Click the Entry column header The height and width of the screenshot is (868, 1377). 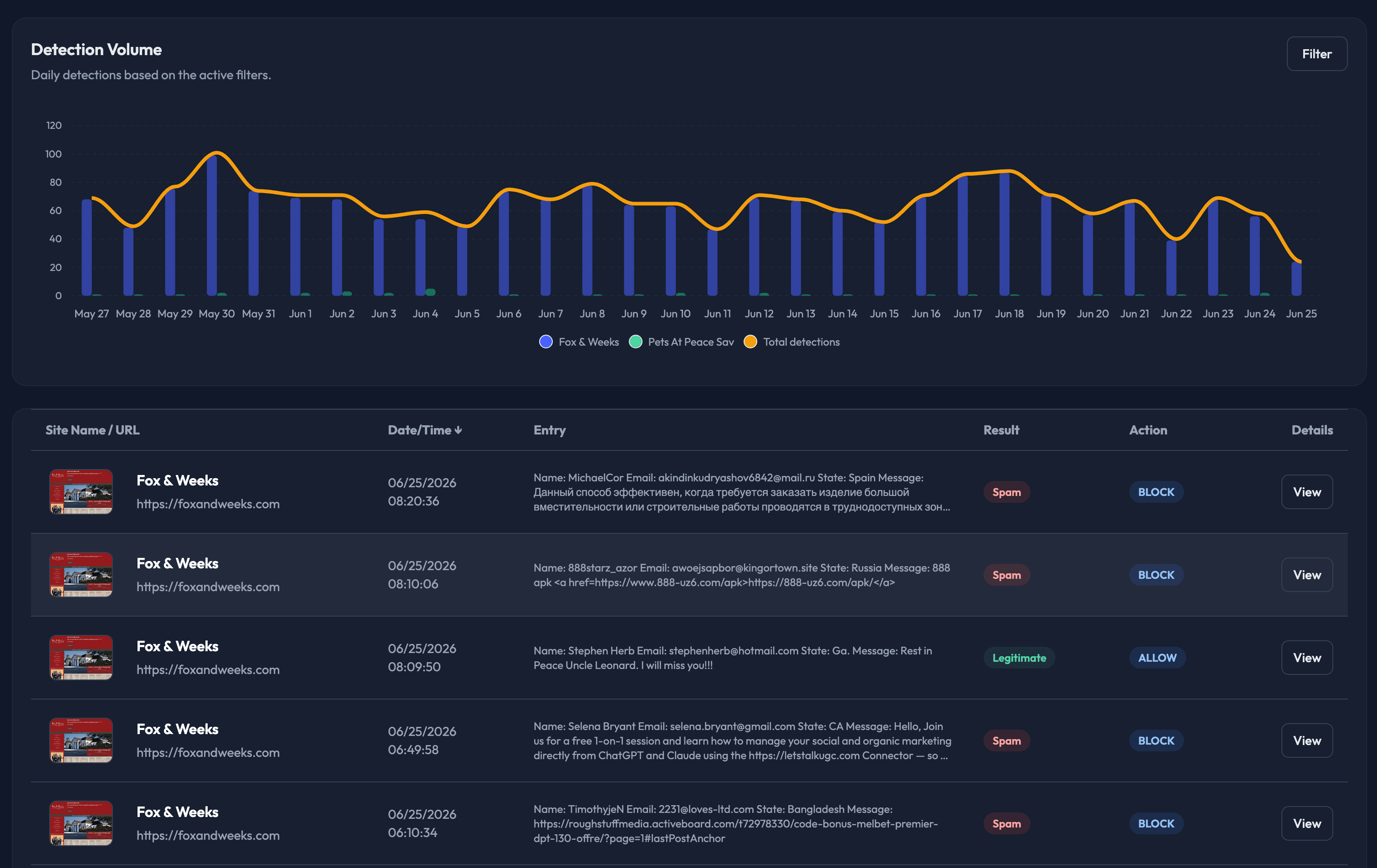(x=550, y=430)
